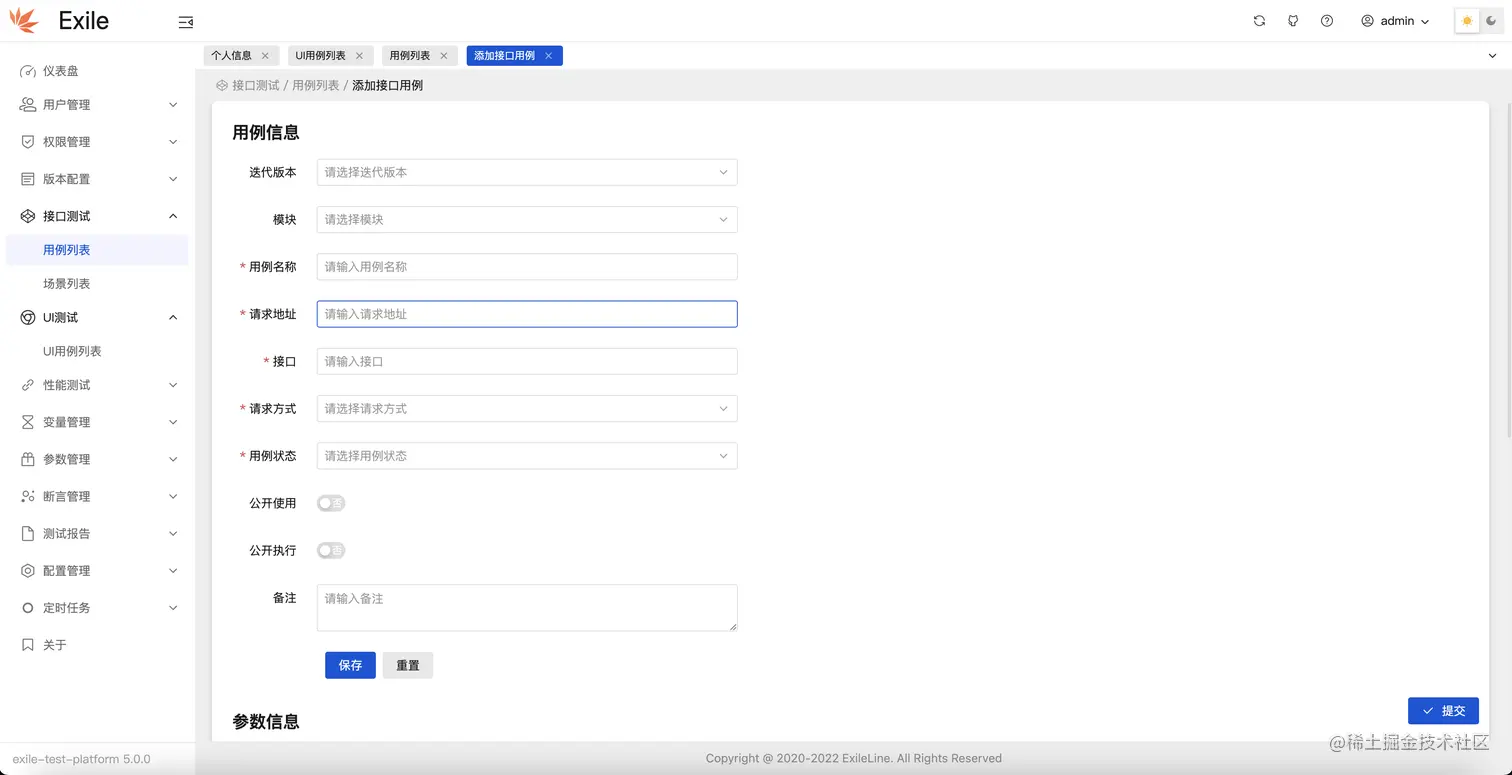Open the GitHub icon link

click(x=1293, y=21)
